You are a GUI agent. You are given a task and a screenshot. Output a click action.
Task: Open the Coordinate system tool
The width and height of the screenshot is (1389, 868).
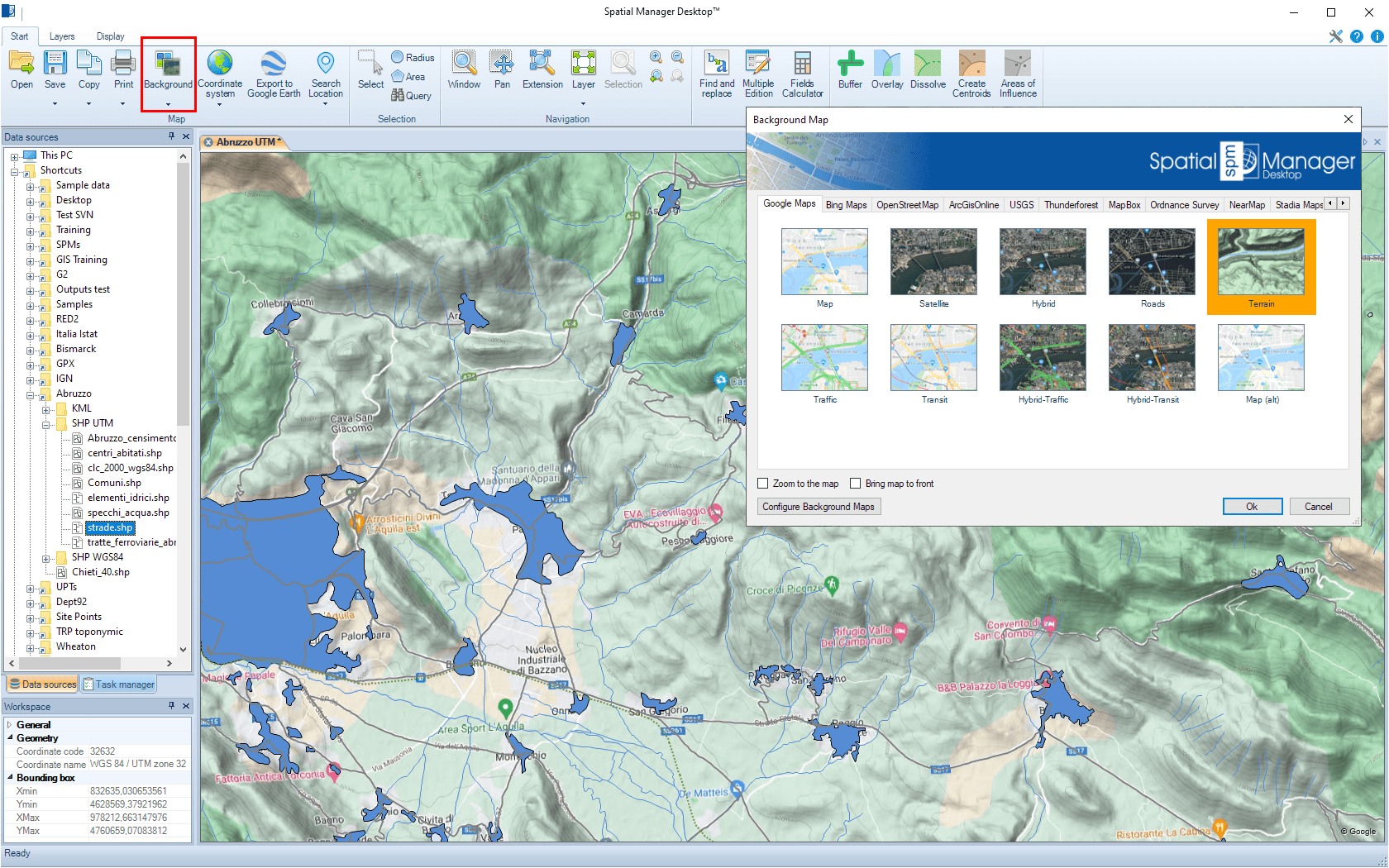click(220, 65)
